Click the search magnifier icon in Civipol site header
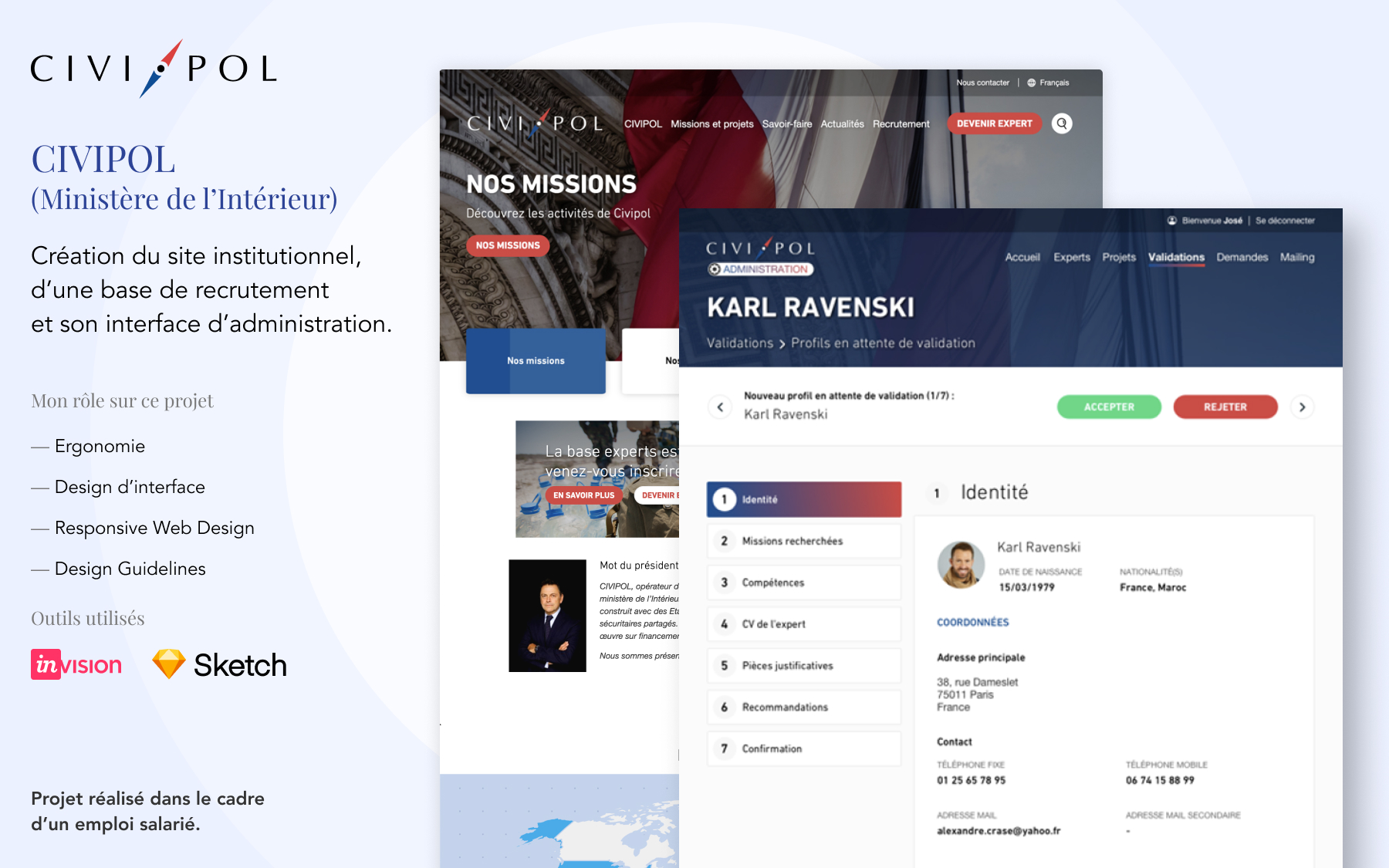The width and height of the screenshot is (1389, 868). pyautogui.click(x=1062, y=123)
